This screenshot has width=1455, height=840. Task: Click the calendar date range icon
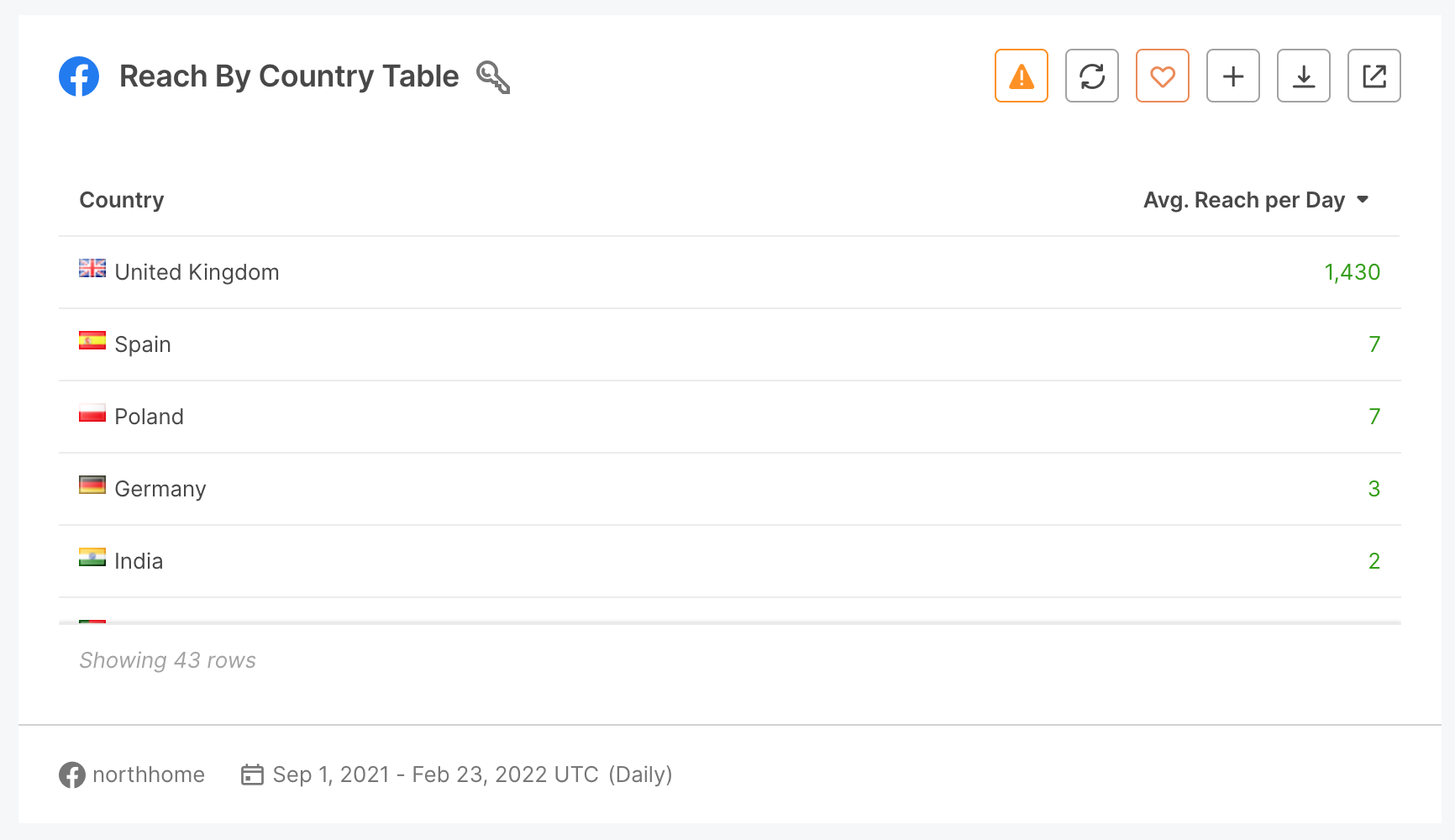tap(252, 774)
